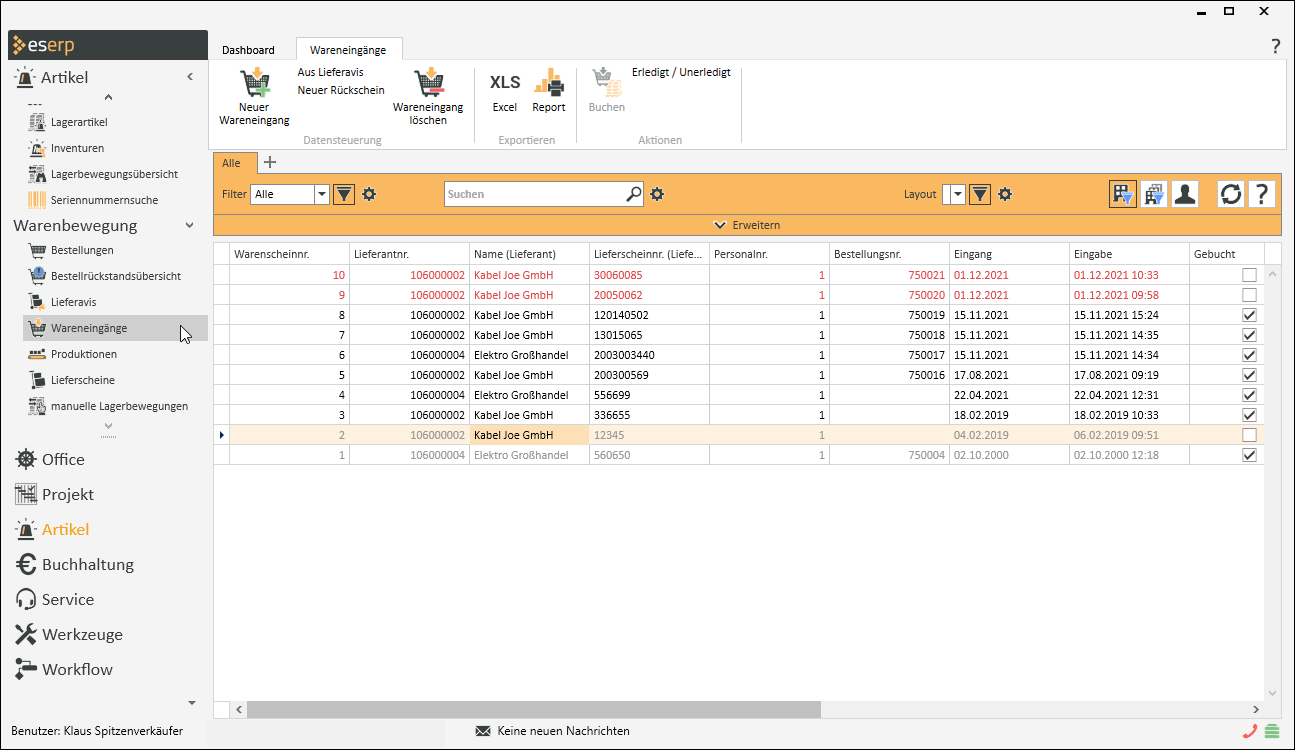Image resolution: width=1295 pixels, height=750 pixels.
Task: Click the Layout funnel icon
Action: (980, 194)
